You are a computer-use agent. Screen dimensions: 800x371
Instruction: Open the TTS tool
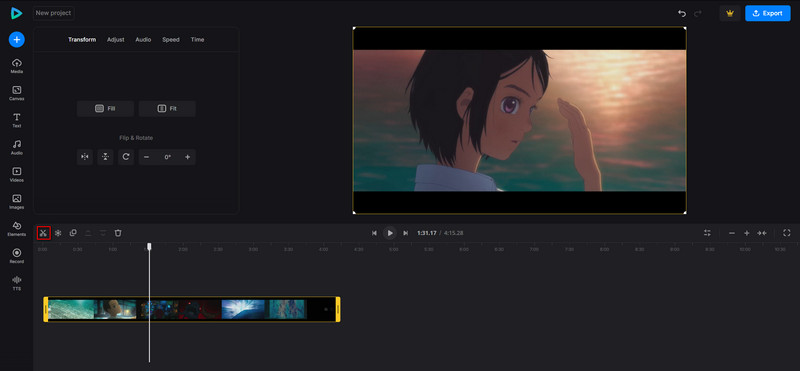pyautogui.click(x=17, y=283)
